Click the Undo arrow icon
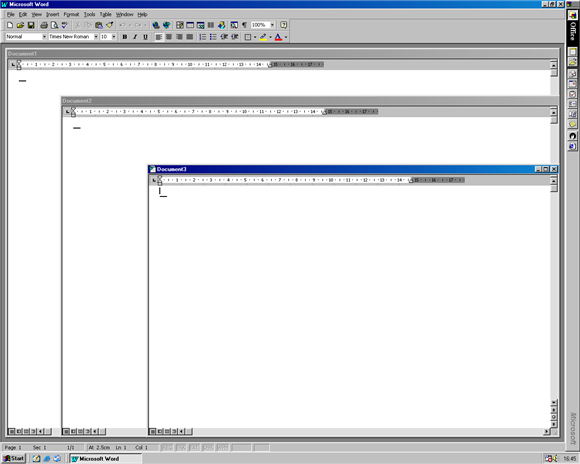The height and width of the screenshot is (464, 580). (x=122, y=25)
